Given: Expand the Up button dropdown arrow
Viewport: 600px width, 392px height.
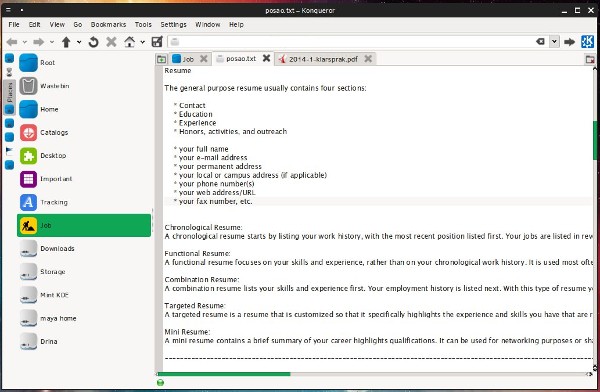Looking at the screenshot, I should click(79, 42).
